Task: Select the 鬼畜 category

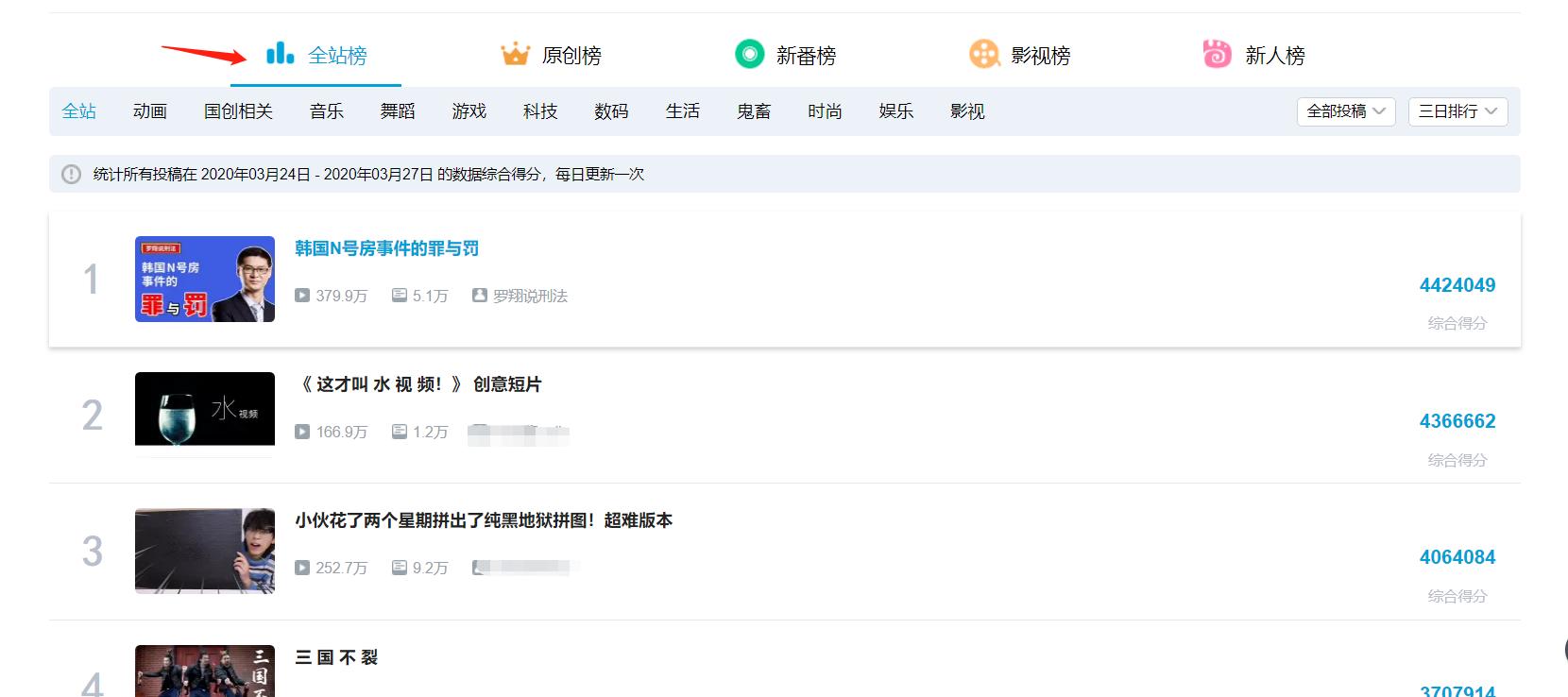Action: [x=754, y=111]
